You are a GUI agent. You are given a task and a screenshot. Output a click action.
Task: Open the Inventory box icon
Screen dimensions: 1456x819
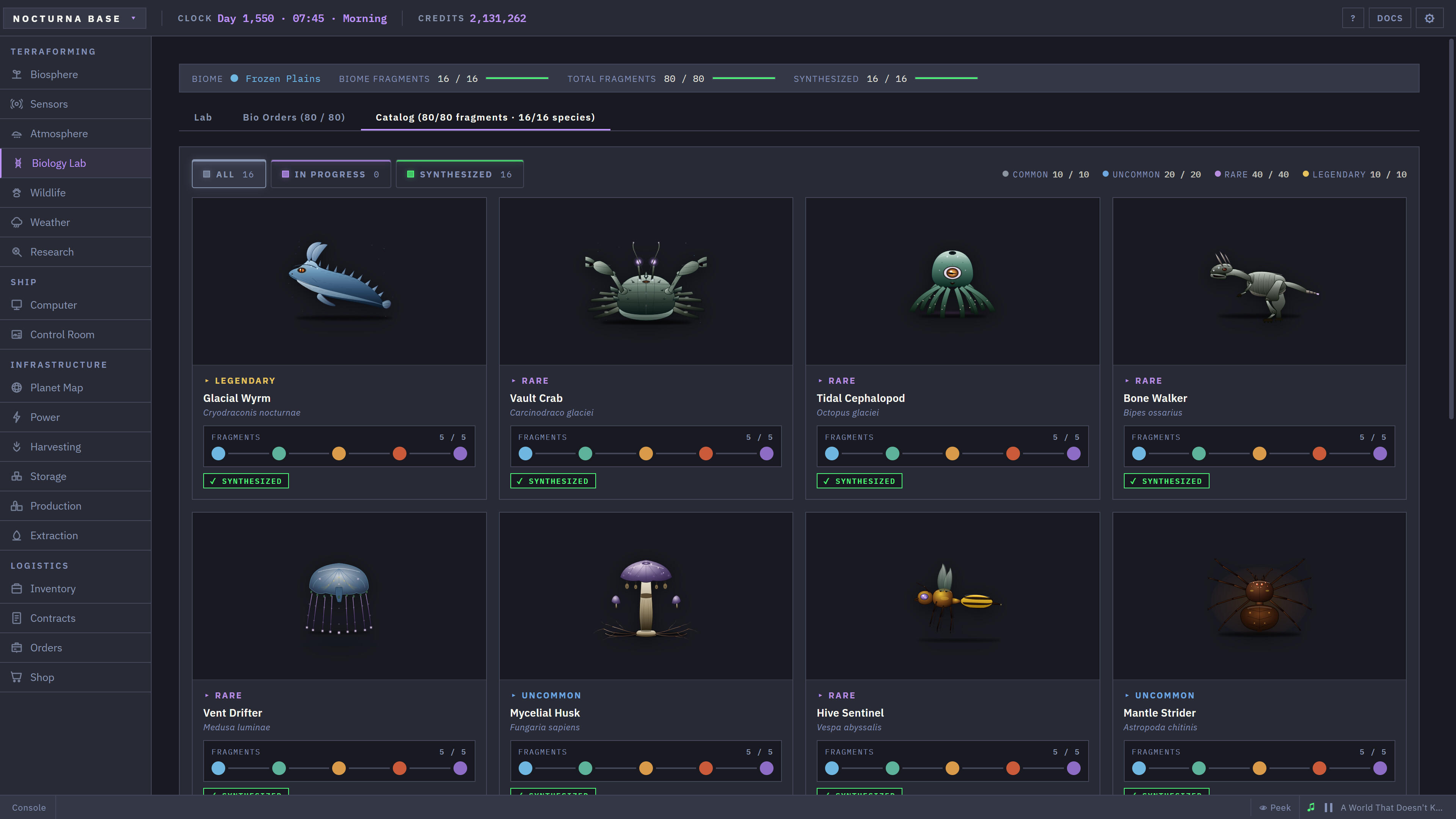pos(17,589)
